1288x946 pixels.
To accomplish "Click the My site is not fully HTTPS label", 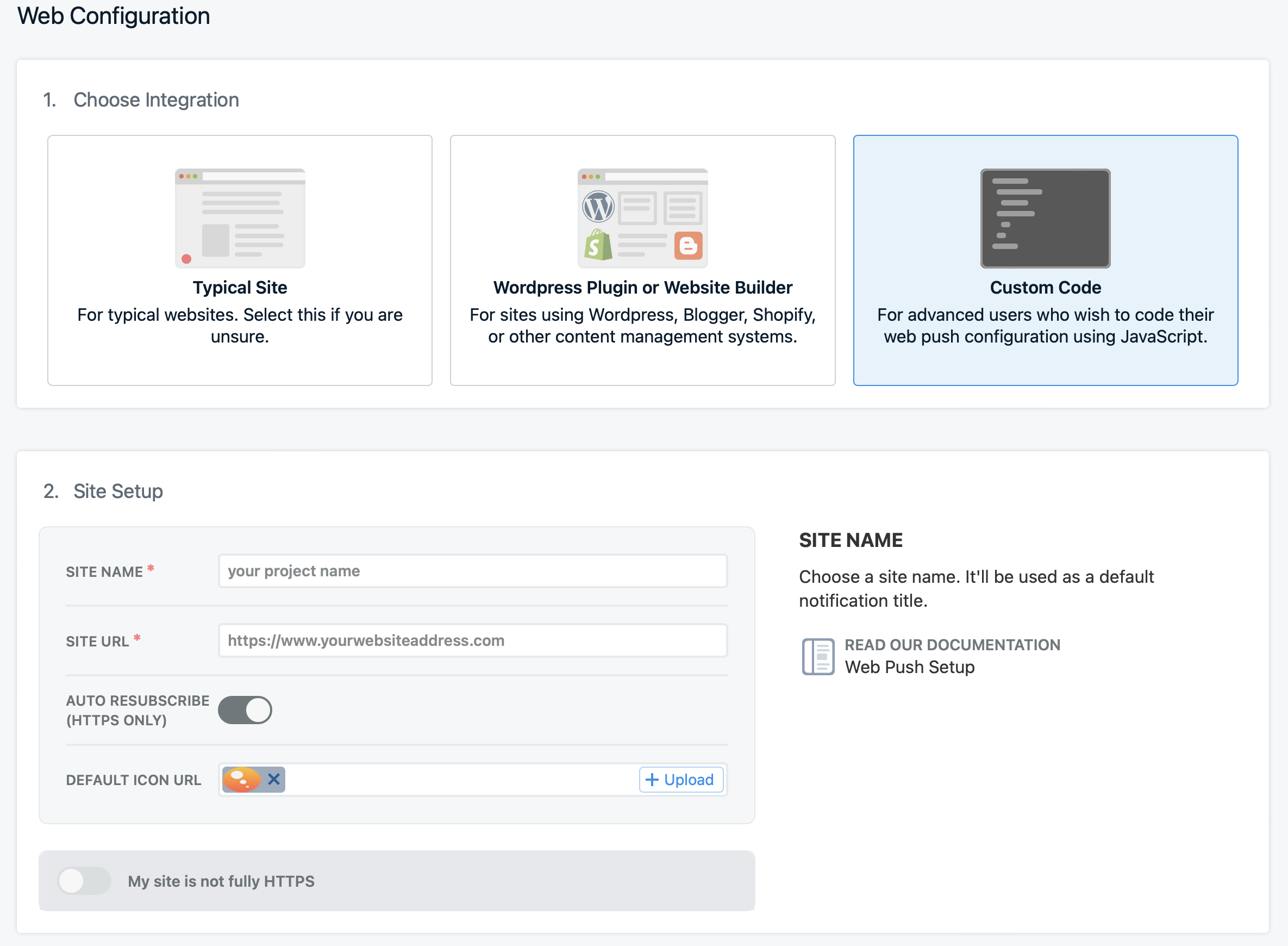I will (221, 881).
